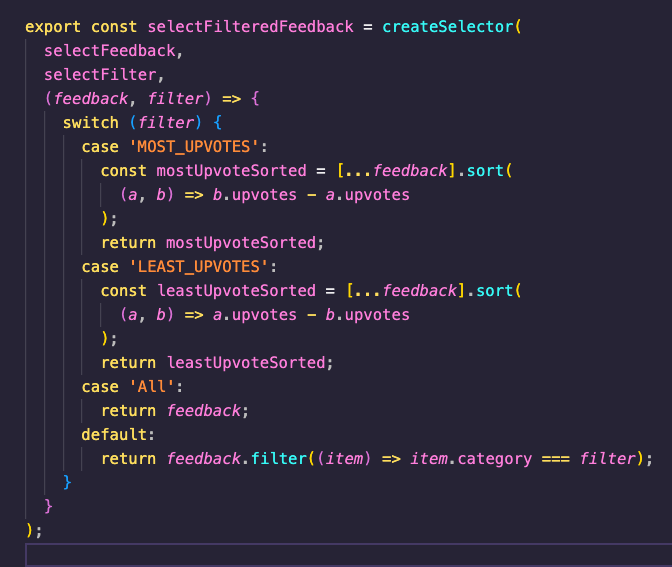Click 'mostUpvoteSorted' in the const declaration
Viewport: 672px width, 567px height.
[x=231, y=171]
